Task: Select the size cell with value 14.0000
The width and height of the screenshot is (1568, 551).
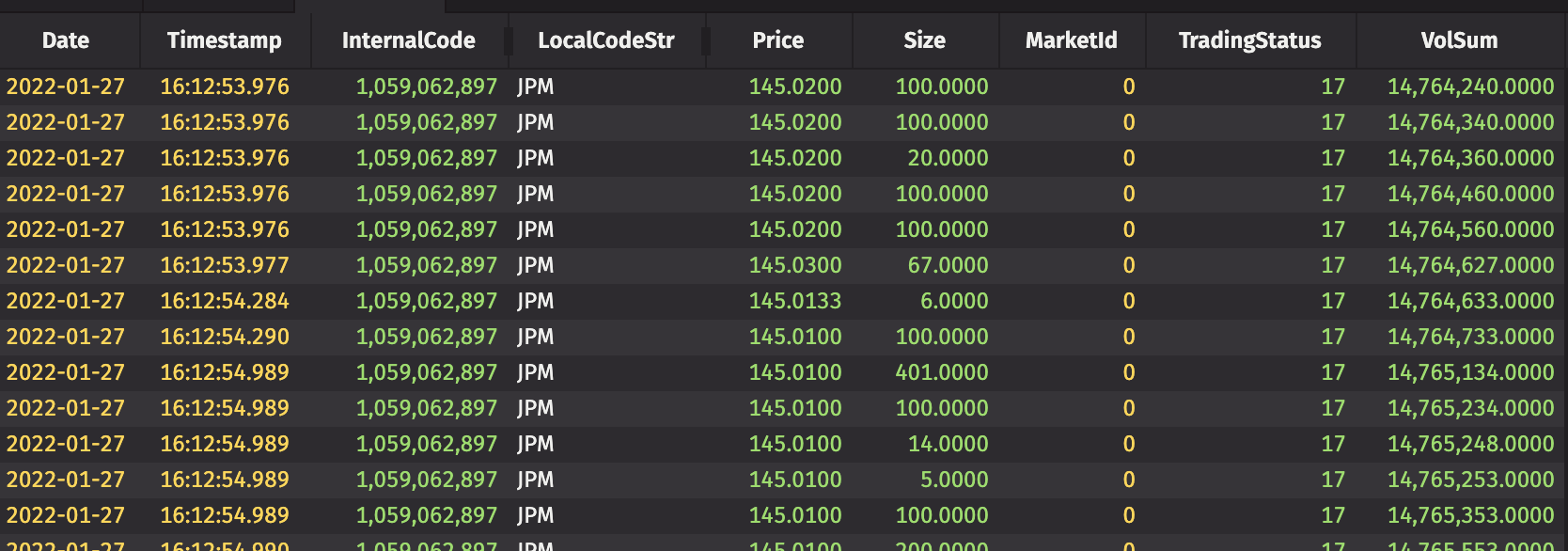Action: click(947, 444)
